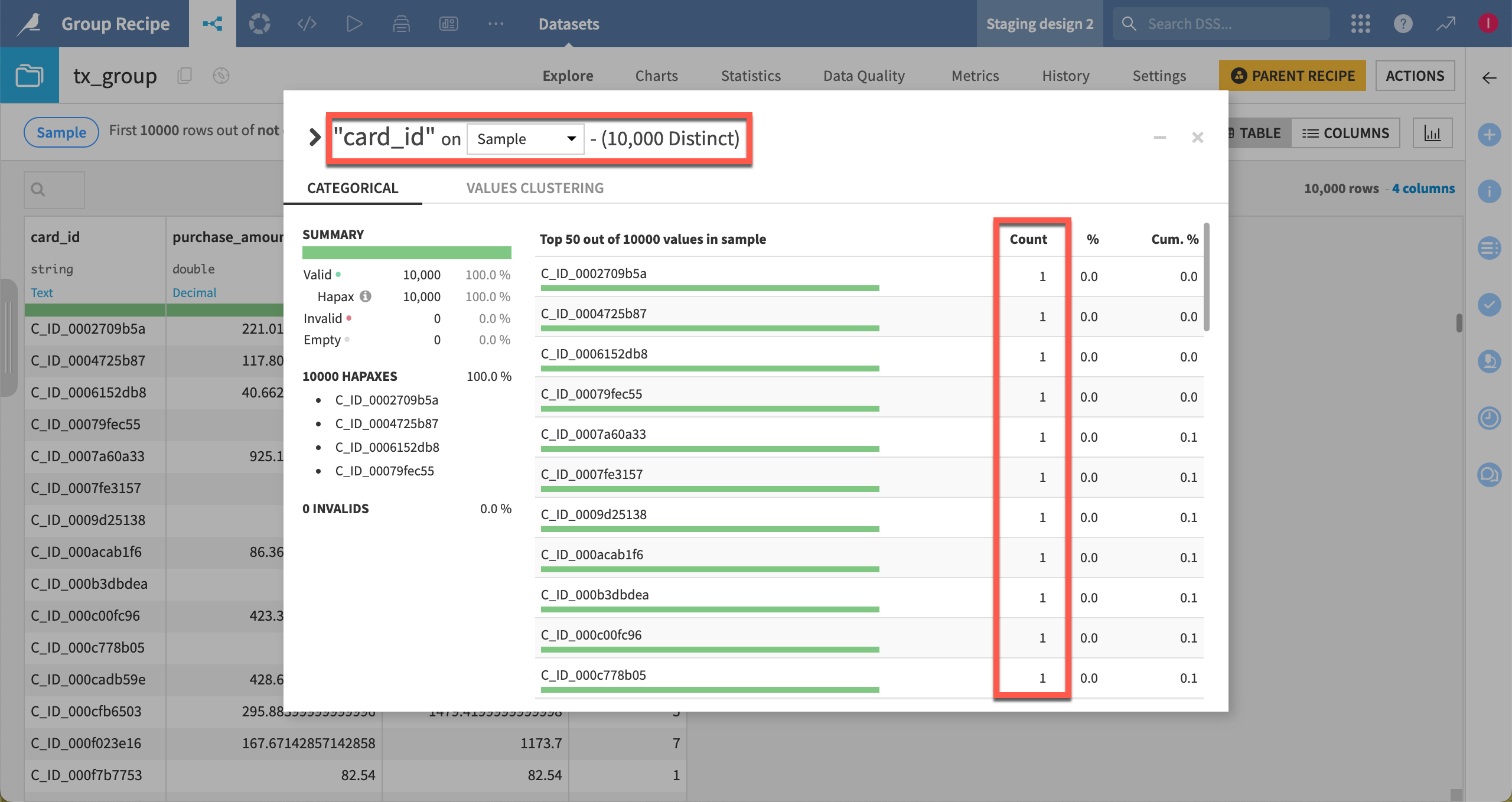Open the VALUES CLUSTERING tab
Screen dimensions: 1512x802
[535, 188]
